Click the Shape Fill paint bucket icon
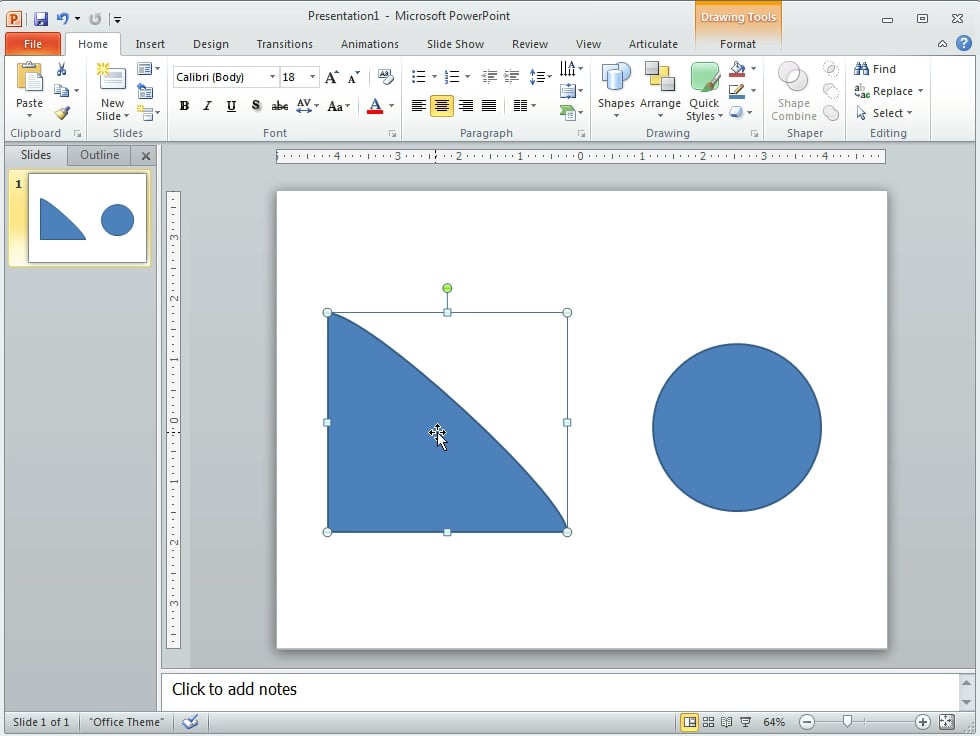The width and height of the screenshot is (980, 736). [x=737, y=69]
